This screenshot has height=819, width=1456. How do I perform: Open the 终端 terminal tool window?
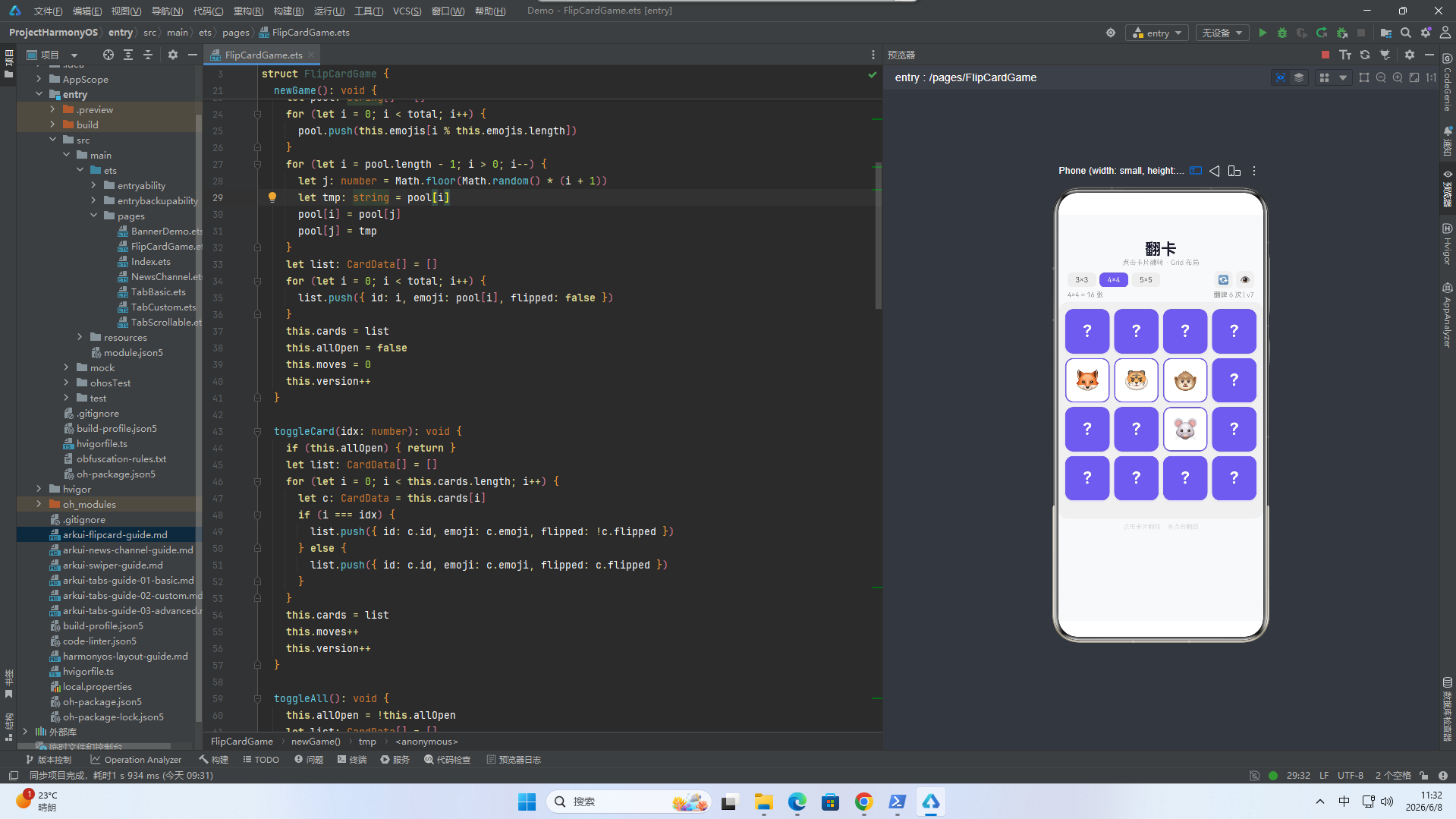(x=352, y=760)
